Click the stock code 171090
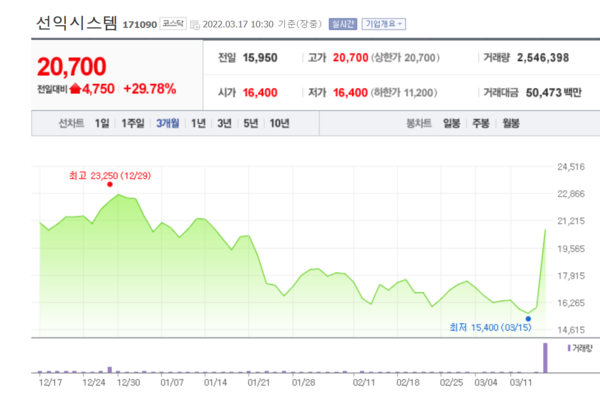 coord(140,25)
